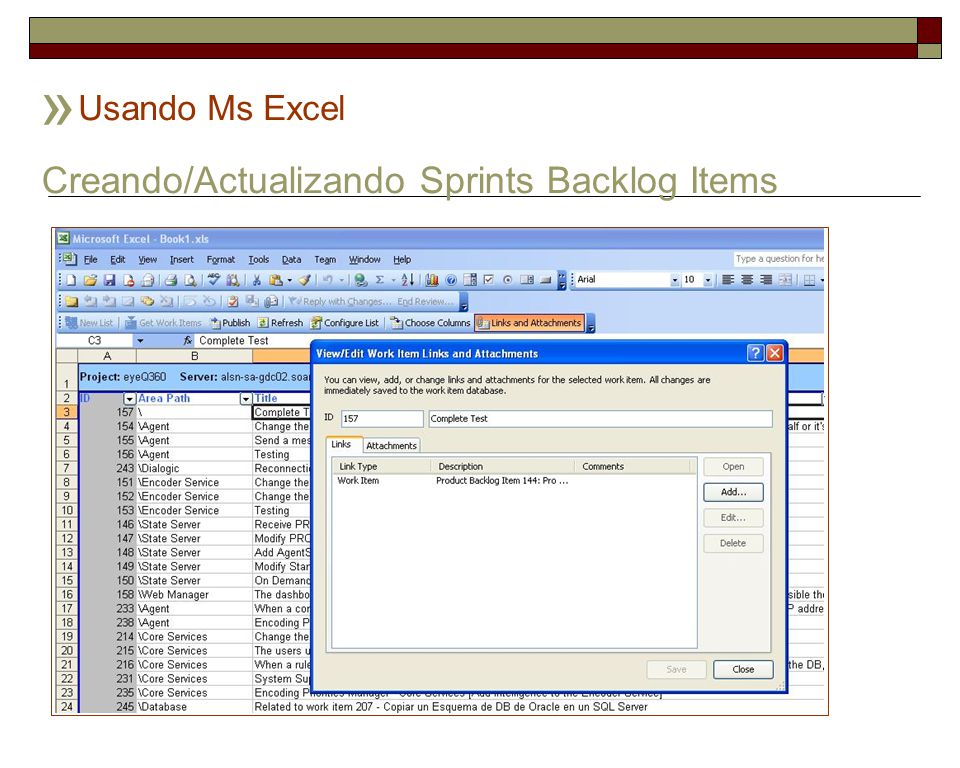Expand the Reviewing toolbar options chevron
This screenshot has width=960, height=768.
click(463, 301)
